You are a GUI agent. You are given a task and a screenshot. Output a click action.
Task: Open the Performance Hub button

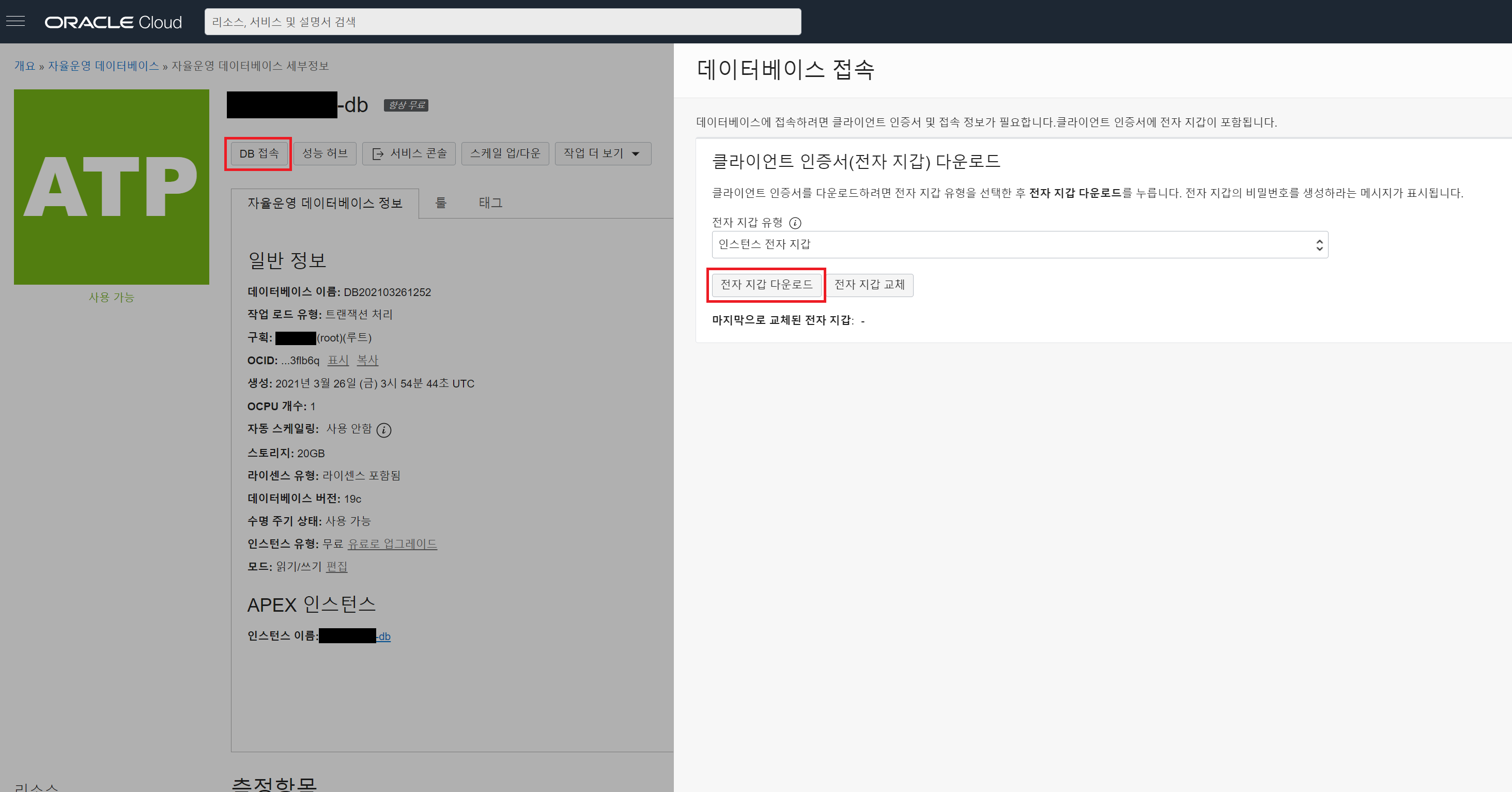point(325,154)
